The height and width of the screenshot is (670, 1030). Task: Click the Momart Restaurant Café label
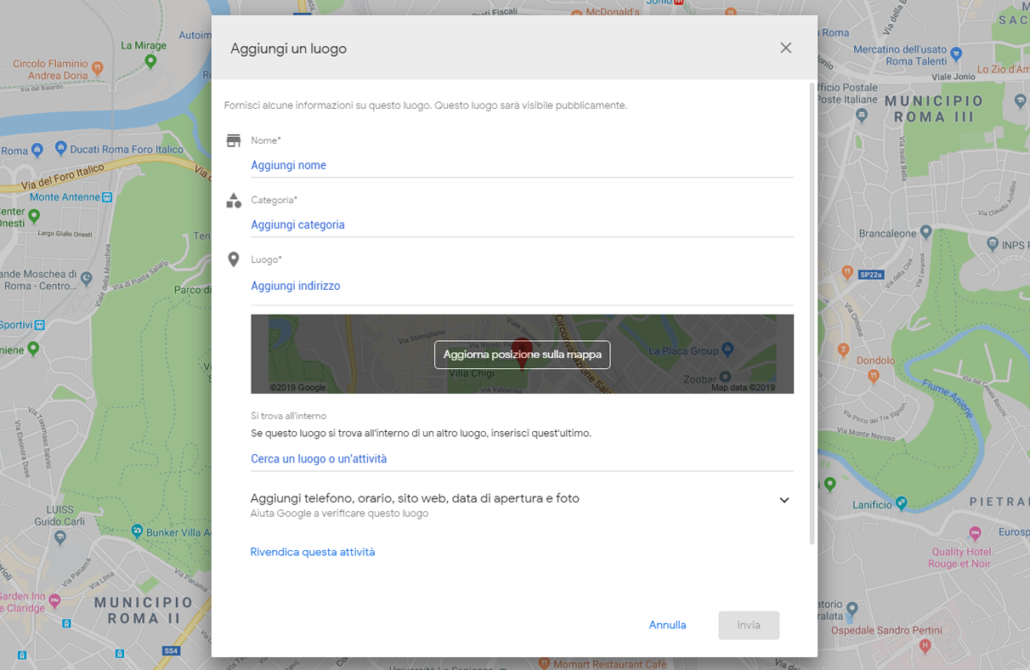(610, 664)
